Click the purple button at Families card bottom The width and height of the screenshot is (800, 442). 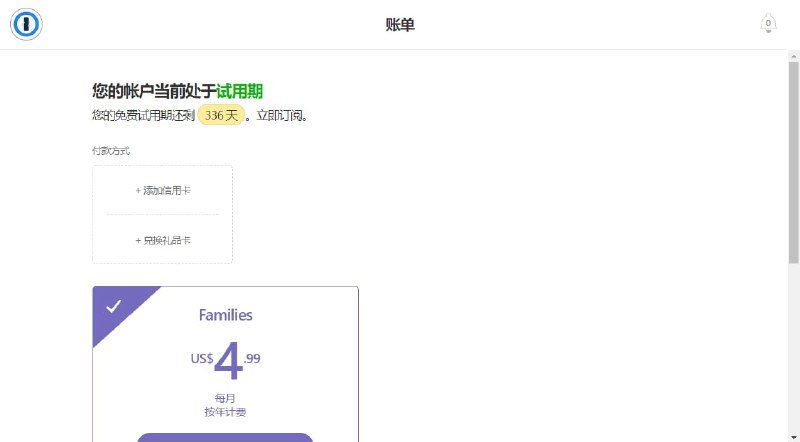(225, 437)
